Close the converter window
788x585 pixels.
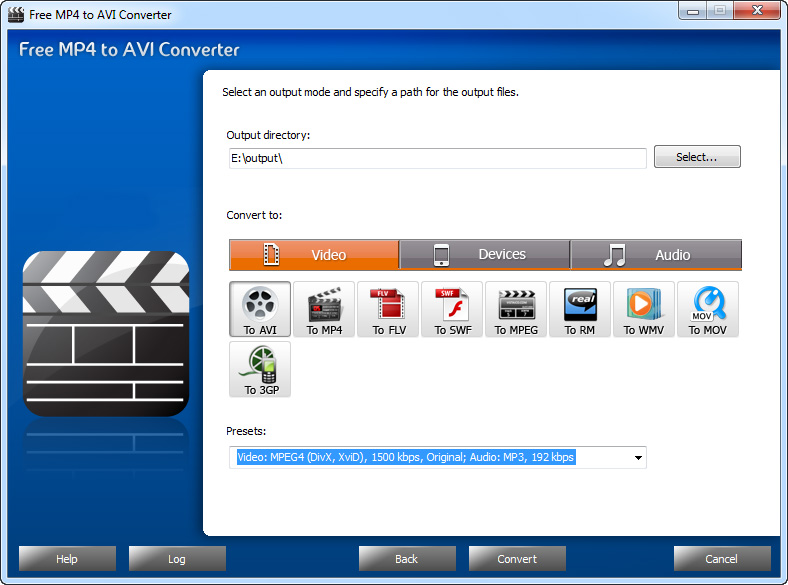tap(757, 11)
